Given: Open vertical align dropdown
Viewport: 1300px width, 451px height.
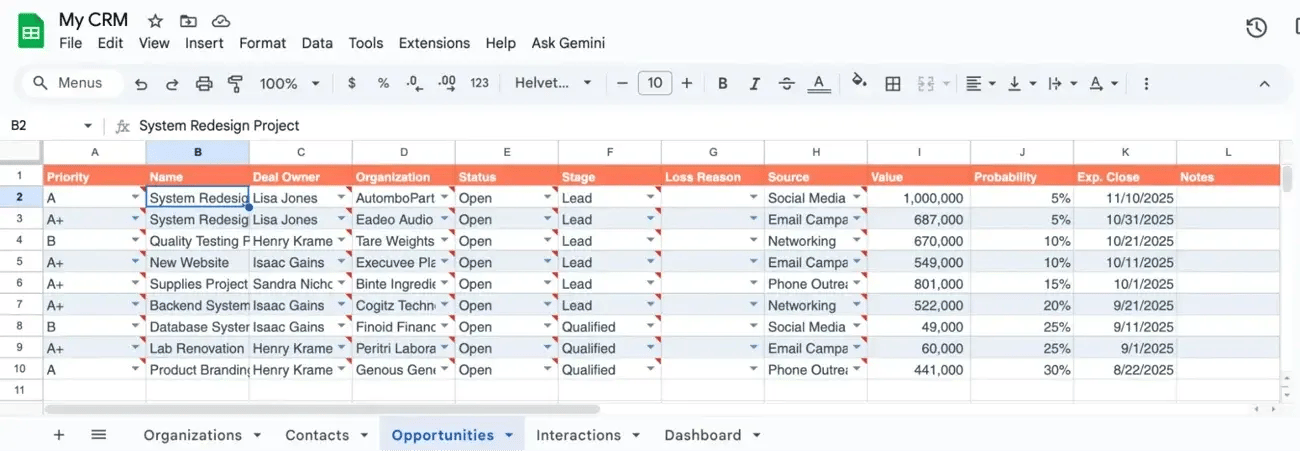Looking at the screenshot, I should (1021, 84).
